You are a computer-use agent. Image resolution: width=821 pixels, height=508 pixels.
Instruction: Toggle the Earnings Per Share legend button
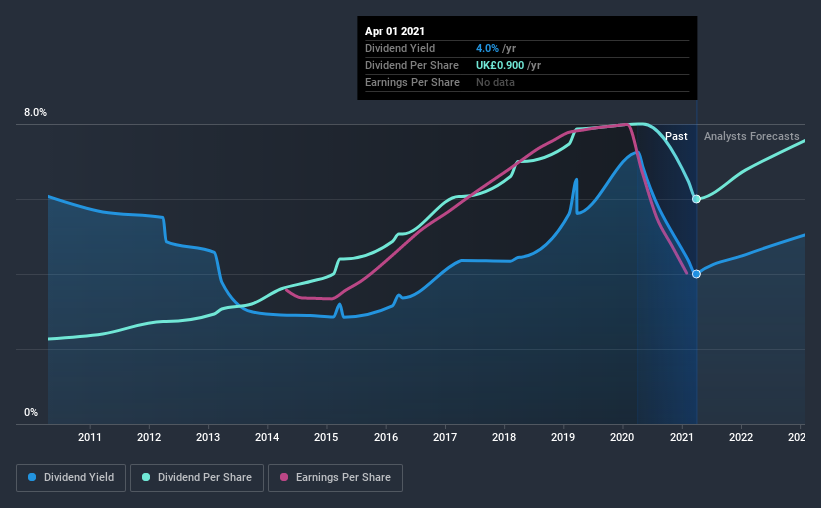click(x=336, y=478)
